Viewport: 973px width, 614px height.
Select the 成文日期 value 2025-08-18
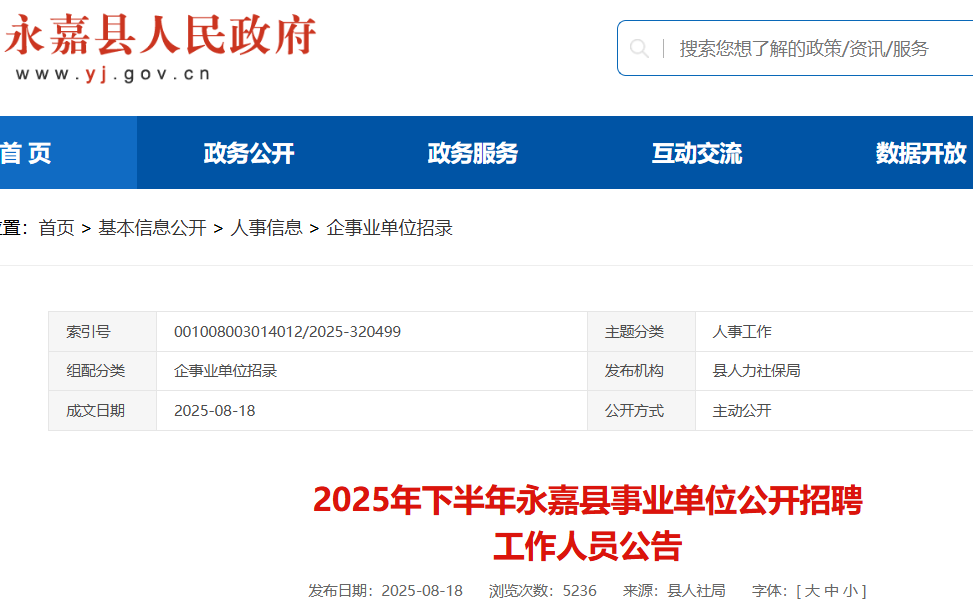pyautogui.click(x=215, y=410)
